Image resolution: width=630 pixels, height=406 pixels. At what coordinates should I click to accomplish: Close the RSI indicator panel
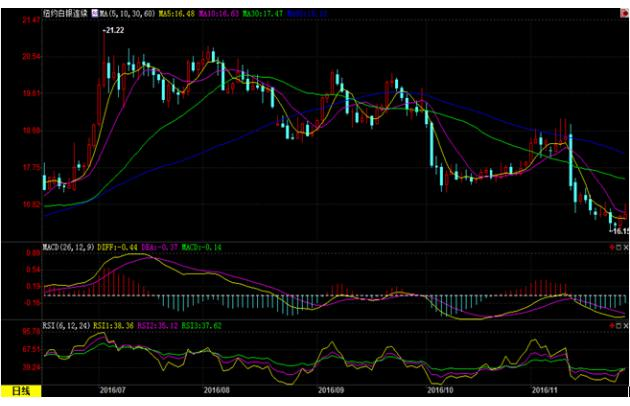(x=626, y=325)
